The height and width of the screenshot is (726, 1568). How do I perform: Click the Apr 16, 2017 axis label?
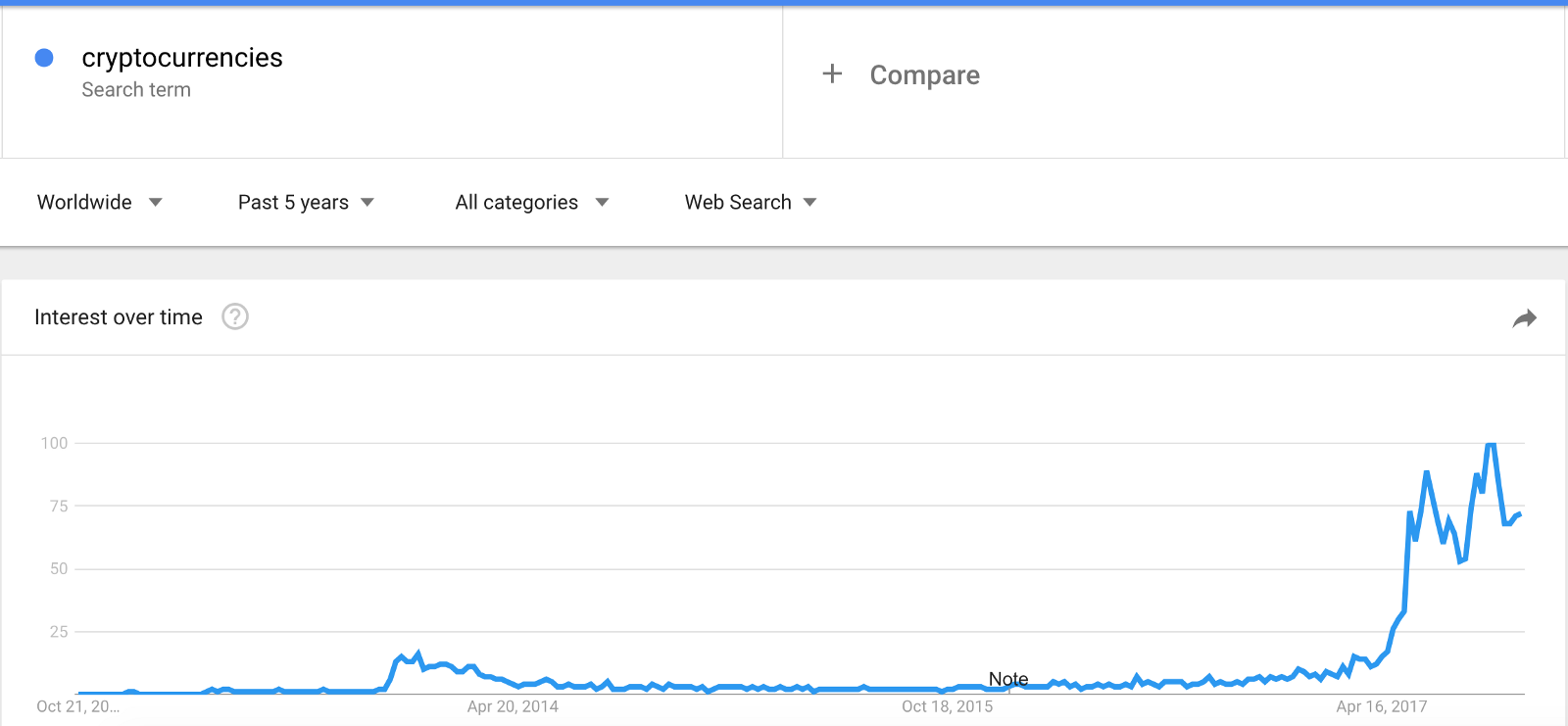click(x=1382, y=706)
